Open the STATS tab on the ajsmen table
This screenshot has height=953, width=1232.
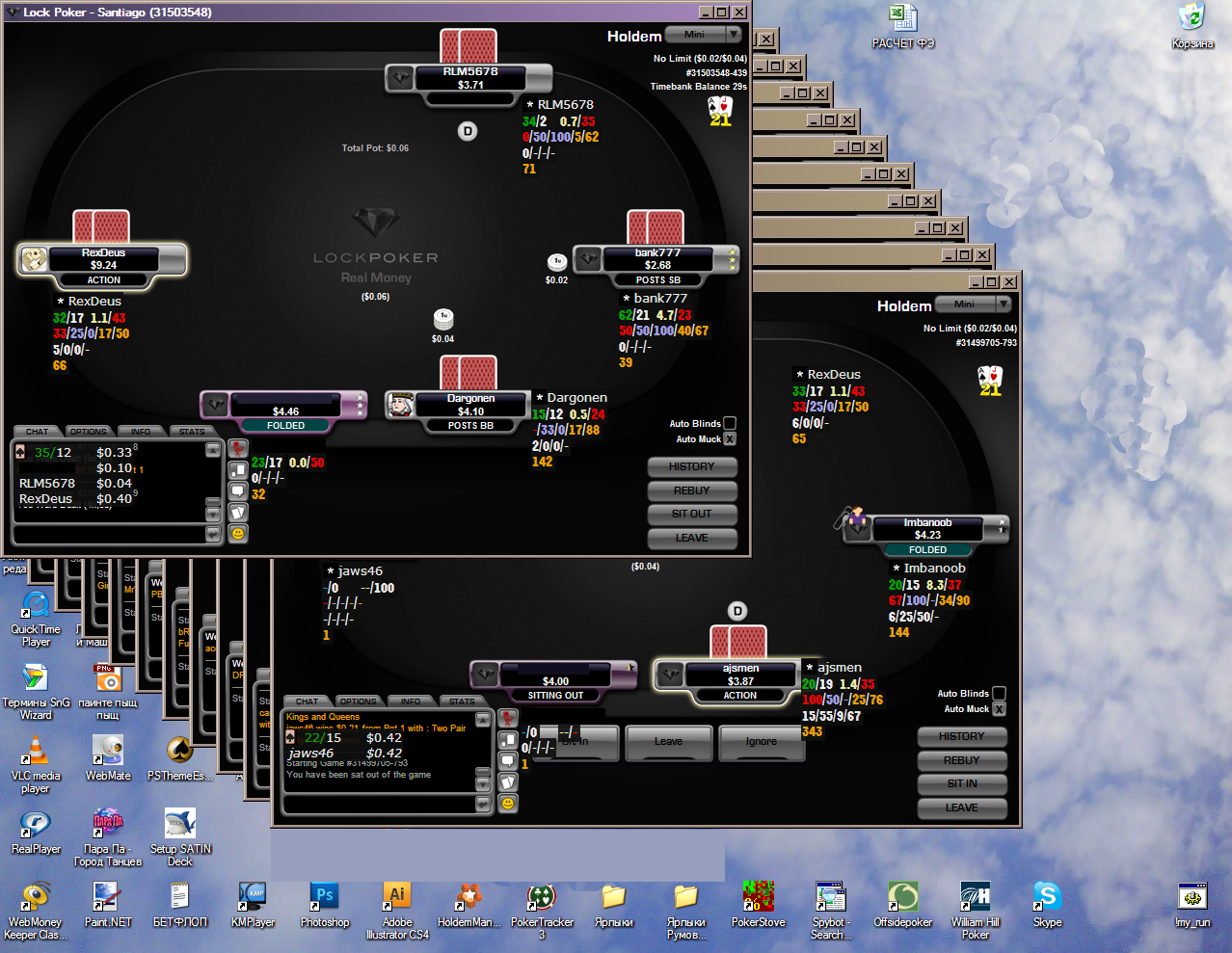[x=462, y=702]
